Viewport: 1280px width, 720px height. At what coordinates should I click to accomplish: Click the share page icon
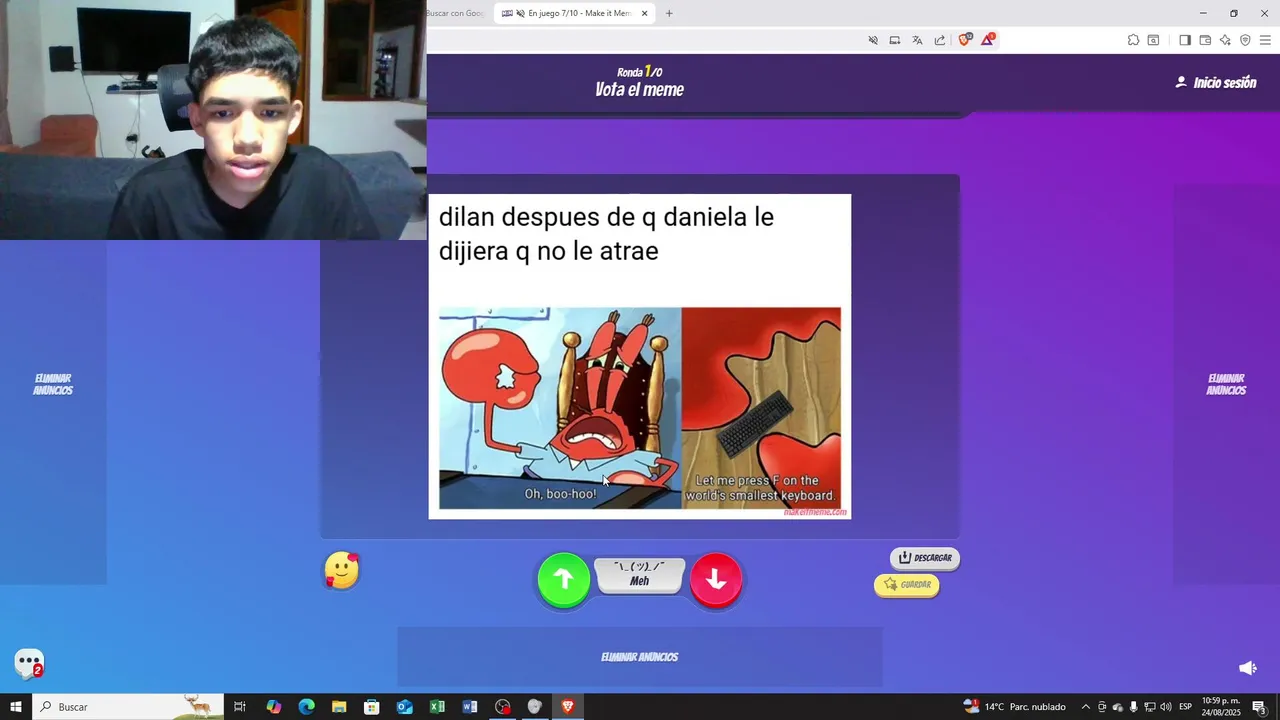pos(940,40)
